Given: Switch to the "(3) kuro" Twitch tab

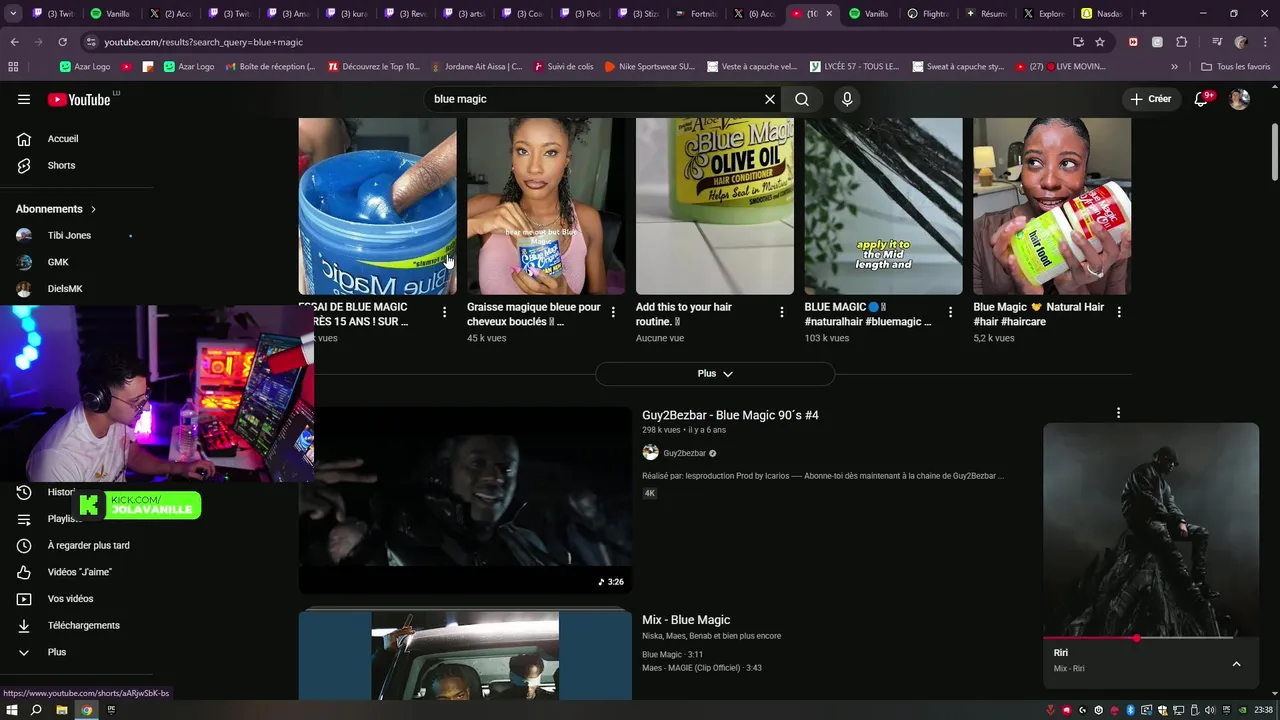Looking at the screenshot, I should click(345, 14).
